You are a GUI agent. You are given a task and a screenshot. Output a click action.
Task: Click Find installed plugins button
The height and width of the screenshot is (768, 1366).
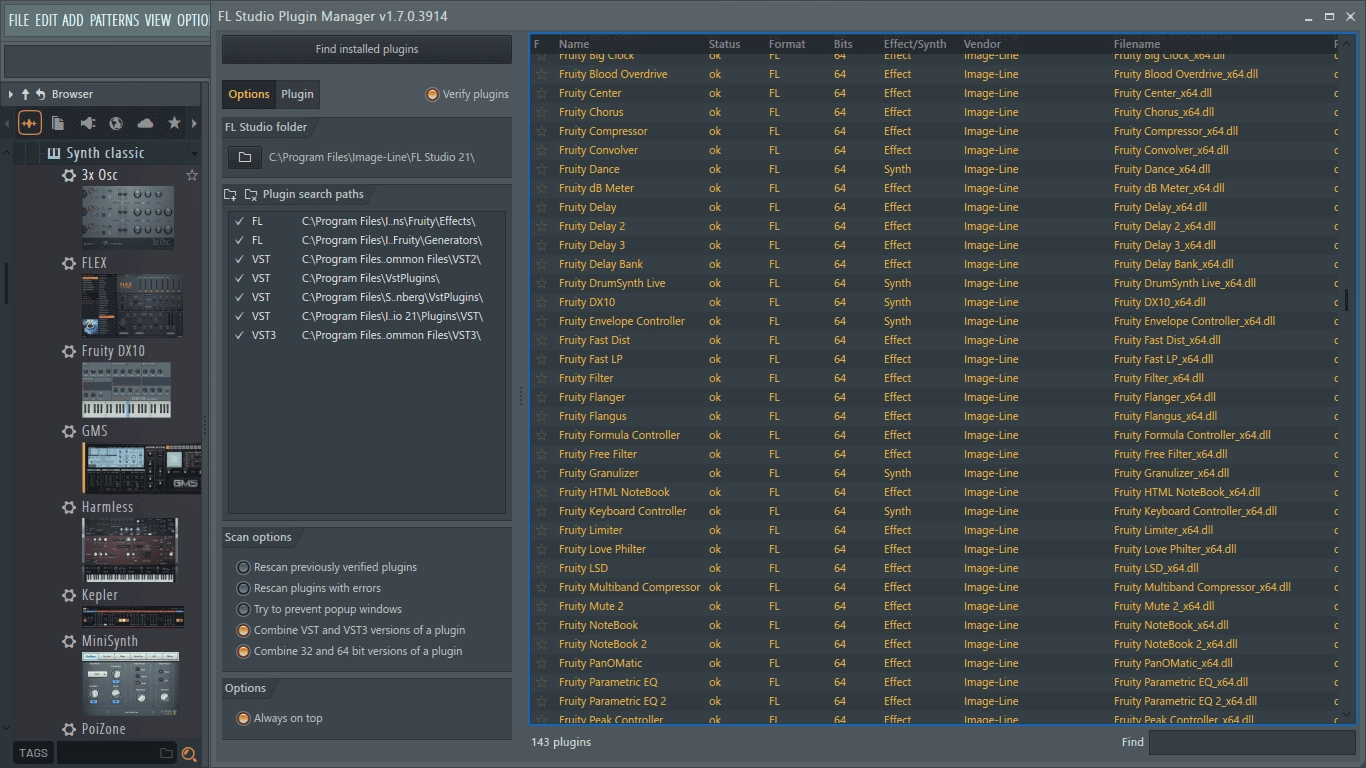pyautogui.click(x=367, y=49)
